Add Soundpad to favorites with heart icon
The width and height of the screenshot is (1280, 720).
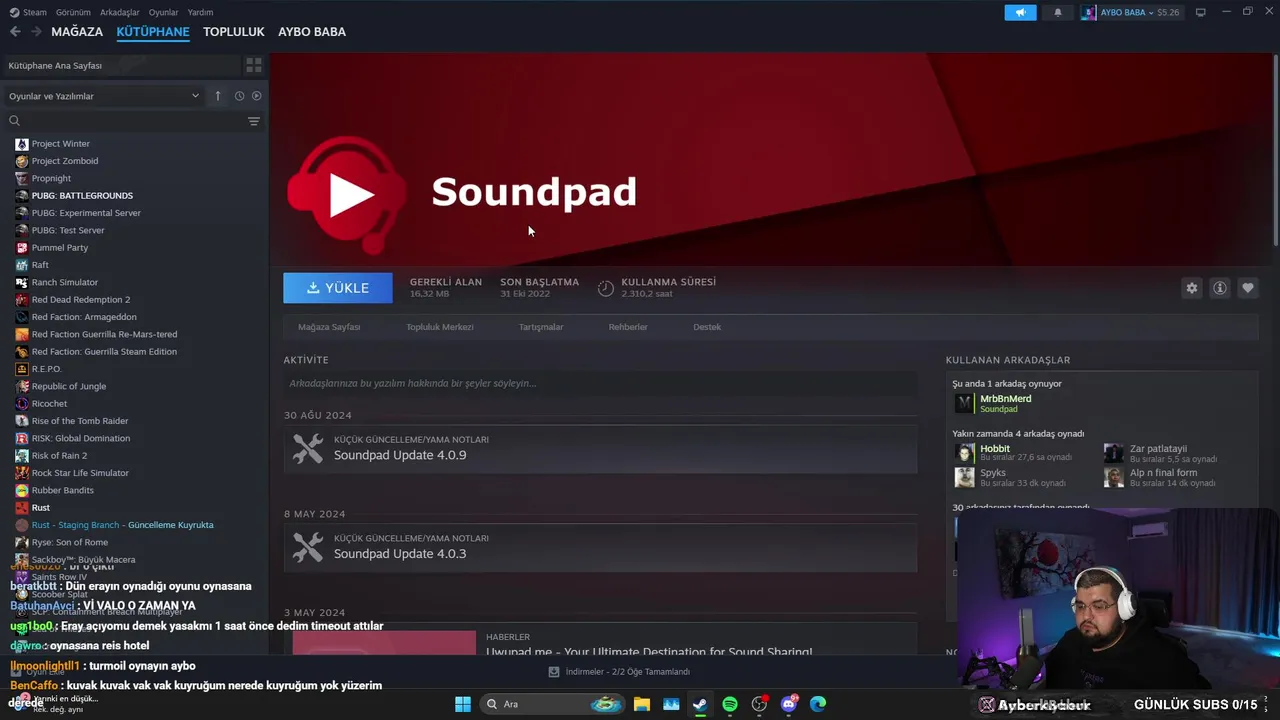pyautogui.click(x=1248, y=288)
